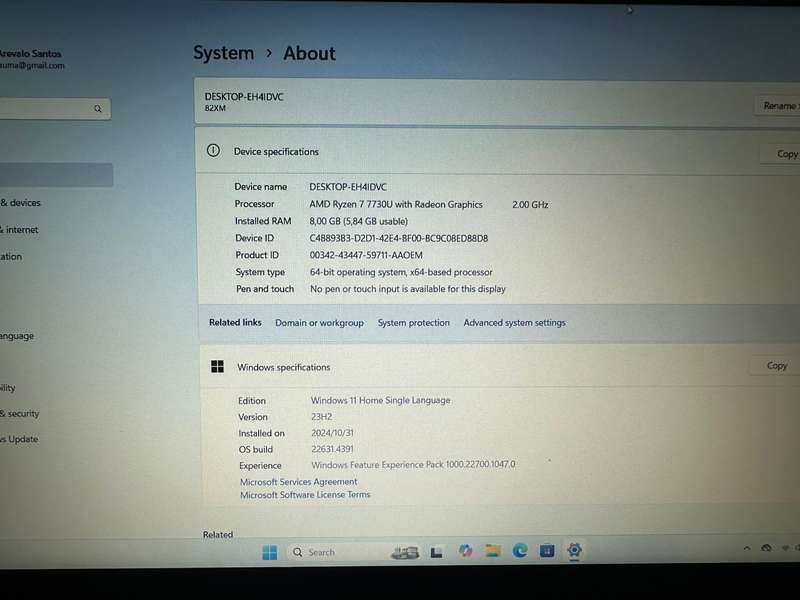The image size is (800, 600).
Task: Open Microsoft Services Agreement link
Action: point(298,482)
